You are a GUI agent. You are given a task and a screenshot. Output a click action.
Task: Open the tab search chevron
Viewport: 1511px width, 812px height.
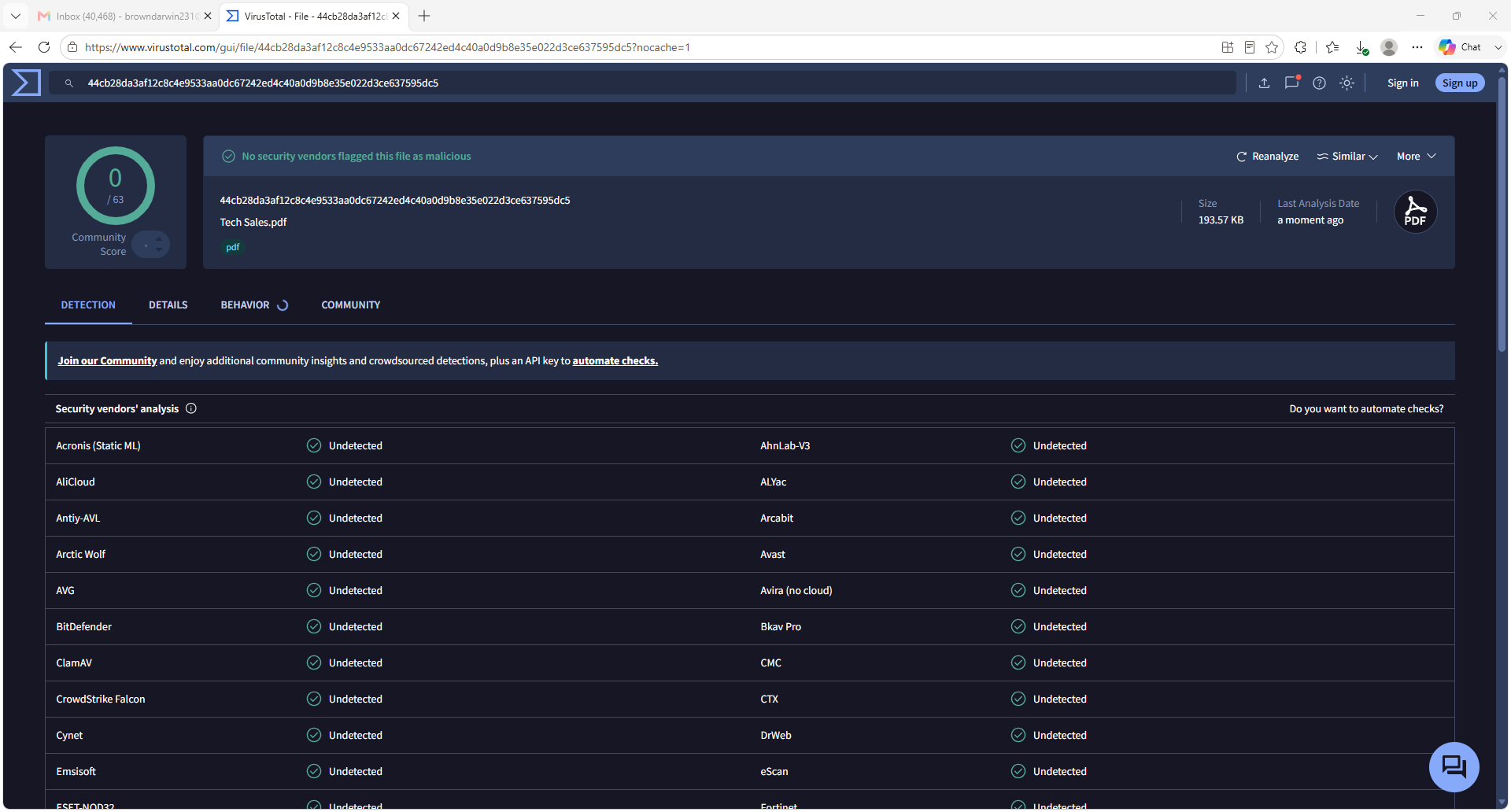tap(16, 16)
